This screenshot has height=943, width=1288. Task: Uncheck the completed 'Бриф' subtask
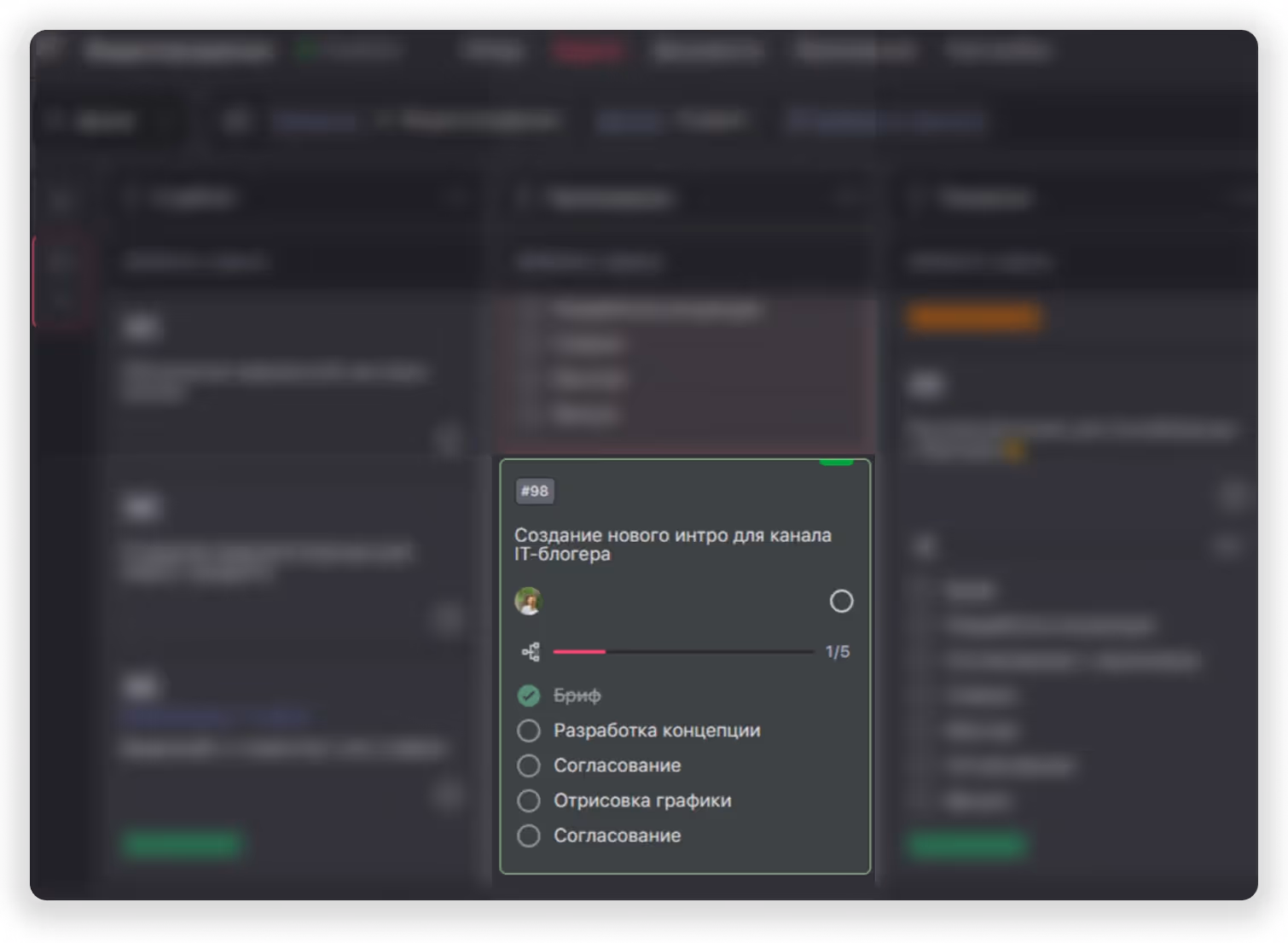pyautogui.click(x=529, y=696)
